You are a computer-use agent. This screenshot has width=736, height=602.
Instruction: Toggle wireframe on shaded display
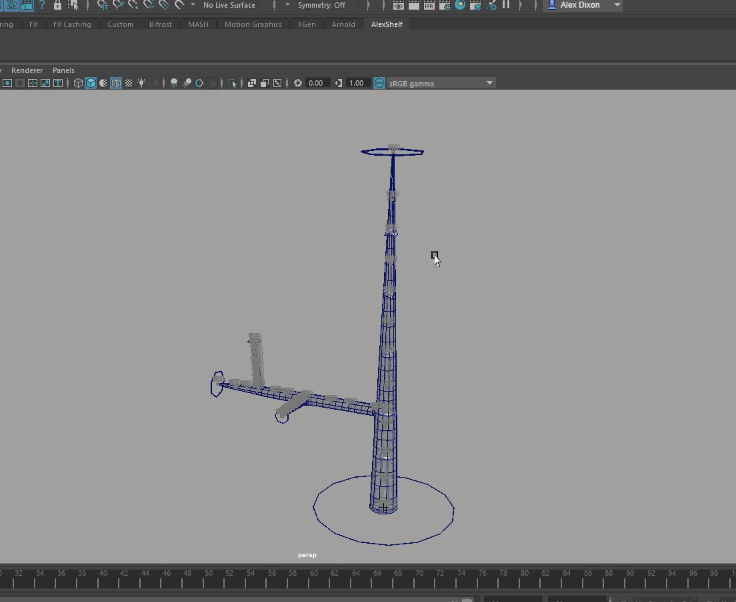116,83
